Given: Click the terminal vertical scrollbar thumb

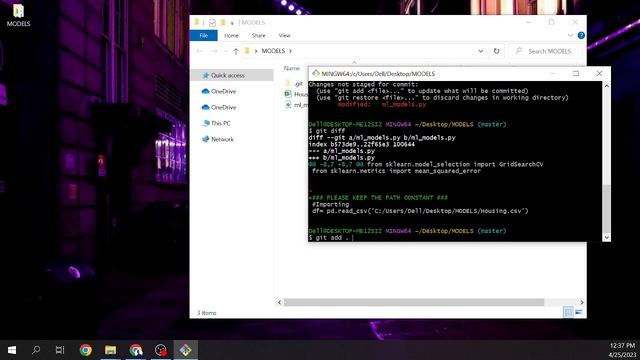Looking at the screenshot, I should [606, 208].
